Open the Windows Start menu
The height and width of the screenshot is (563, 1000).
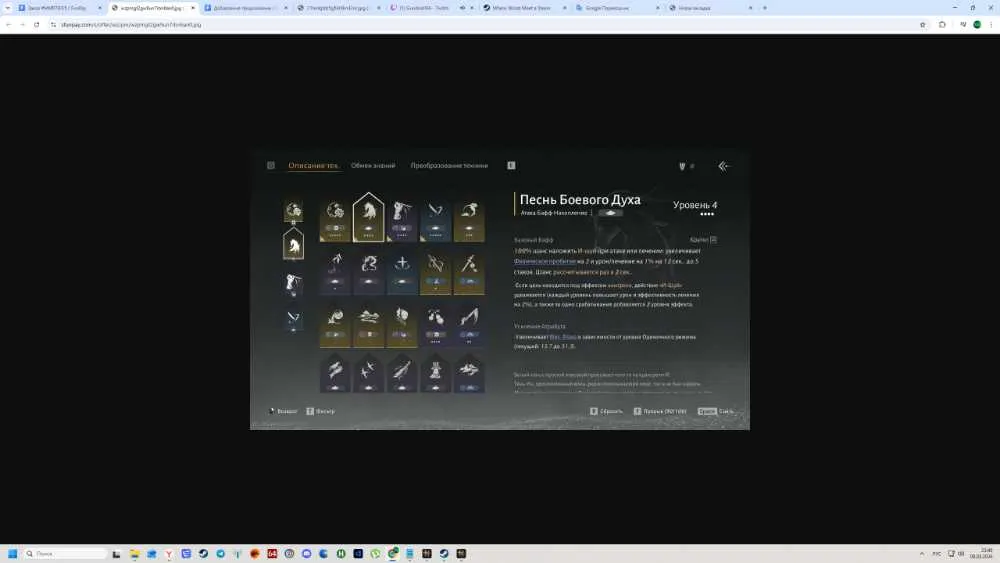tap(12, 553)
